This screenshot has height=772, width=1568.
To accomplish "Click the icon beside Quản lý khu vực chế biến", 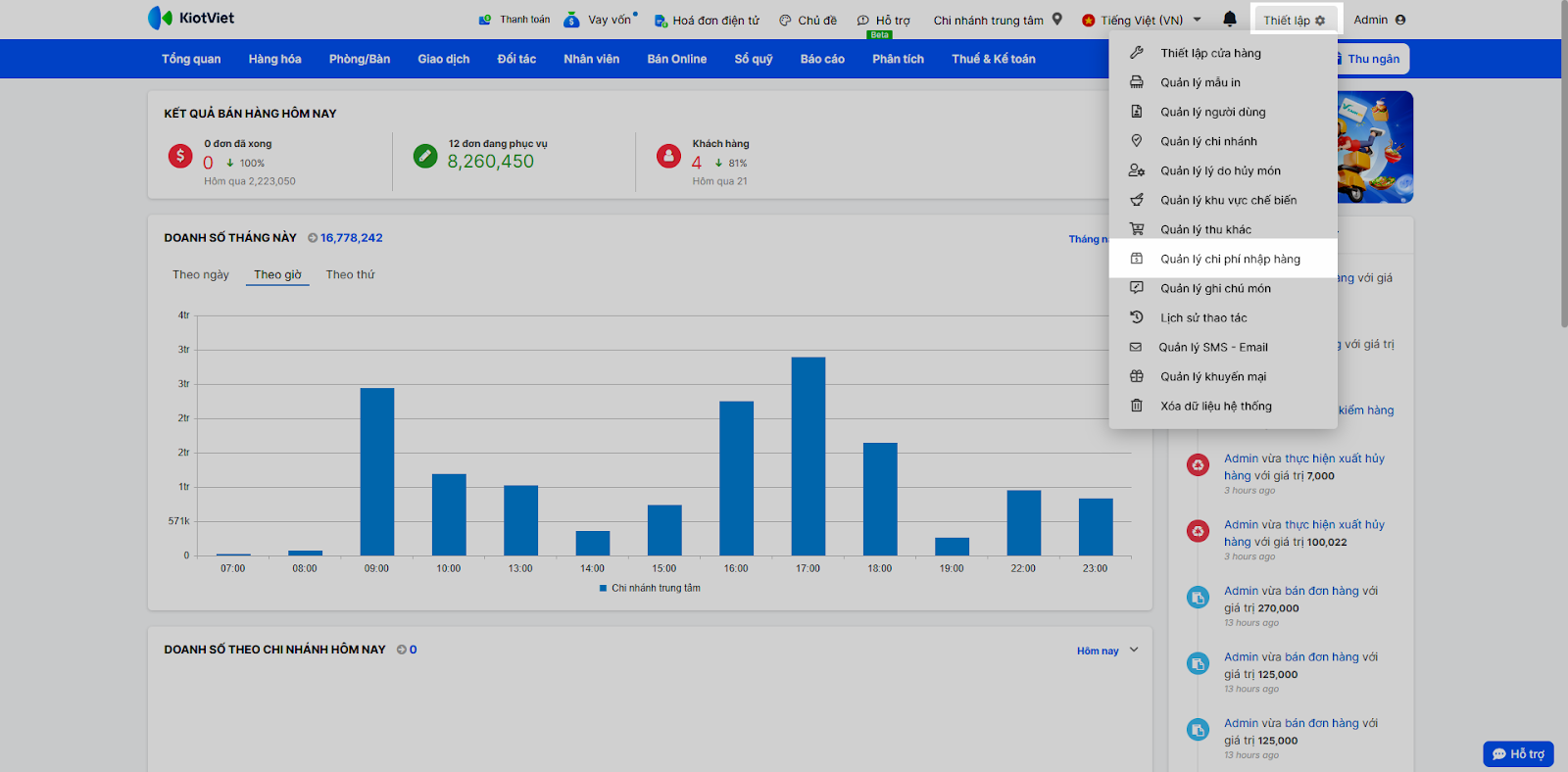I will click(x=1137, y=200).
